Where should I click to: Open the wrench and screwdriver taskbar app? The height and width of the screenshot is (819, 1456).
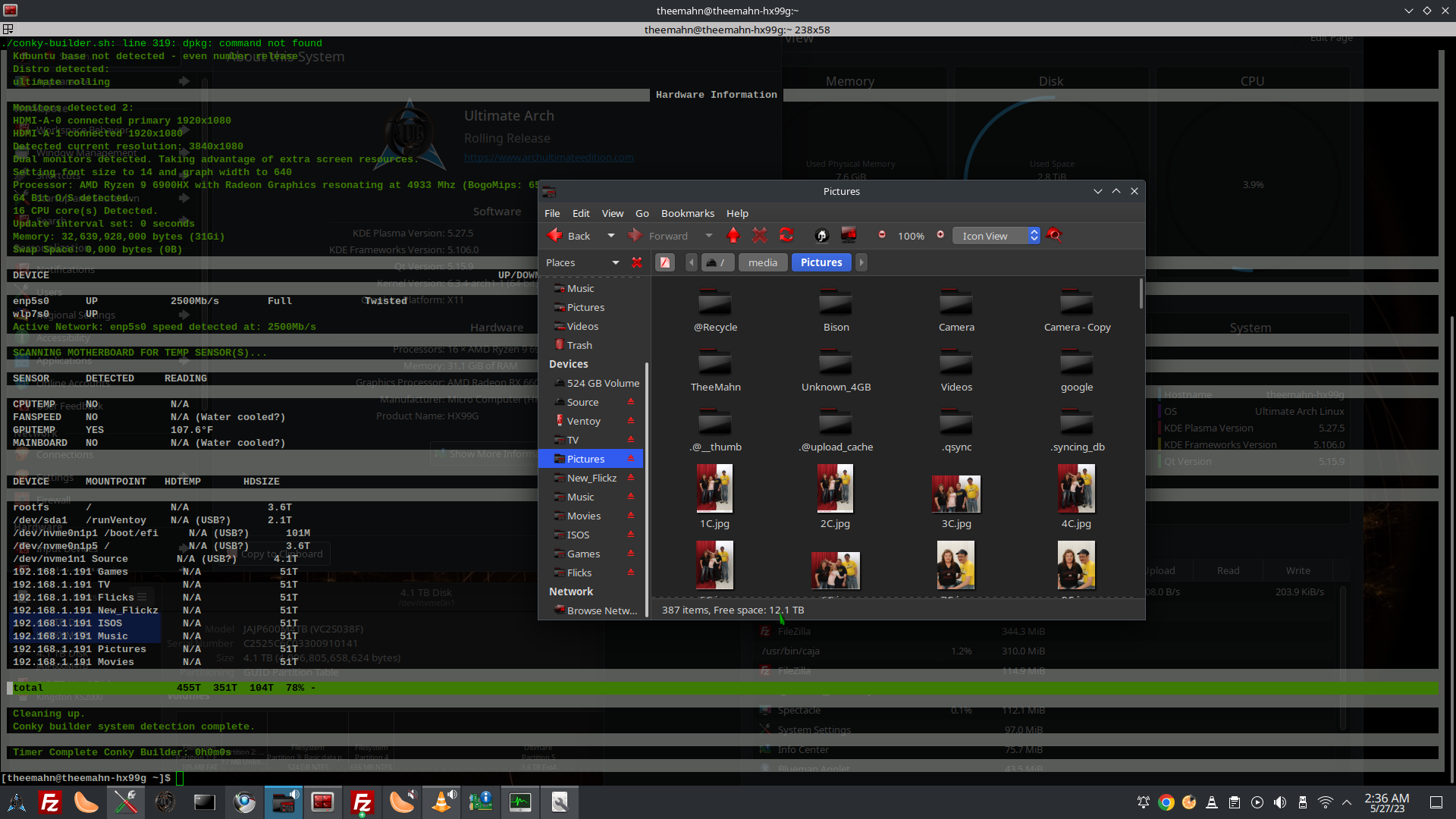126,802
